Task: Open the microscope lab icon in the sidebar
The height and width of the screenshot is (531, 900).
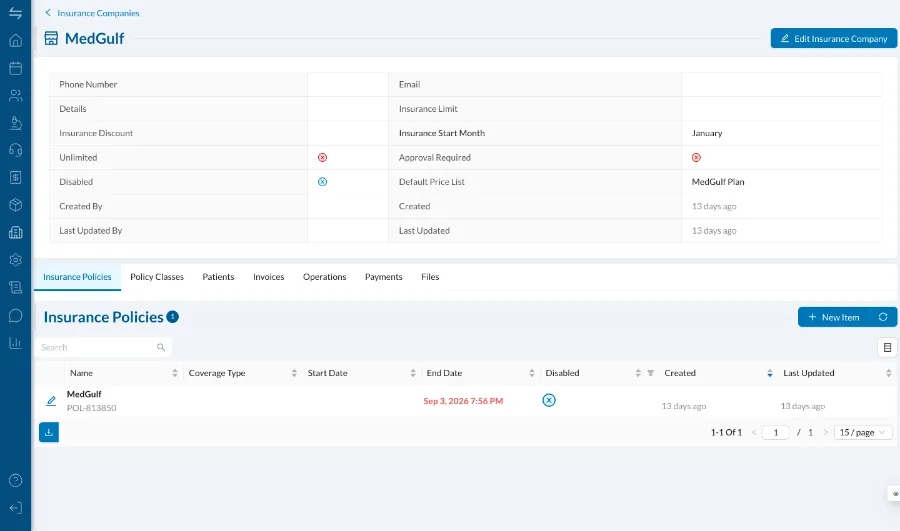Action: (15, 123)
